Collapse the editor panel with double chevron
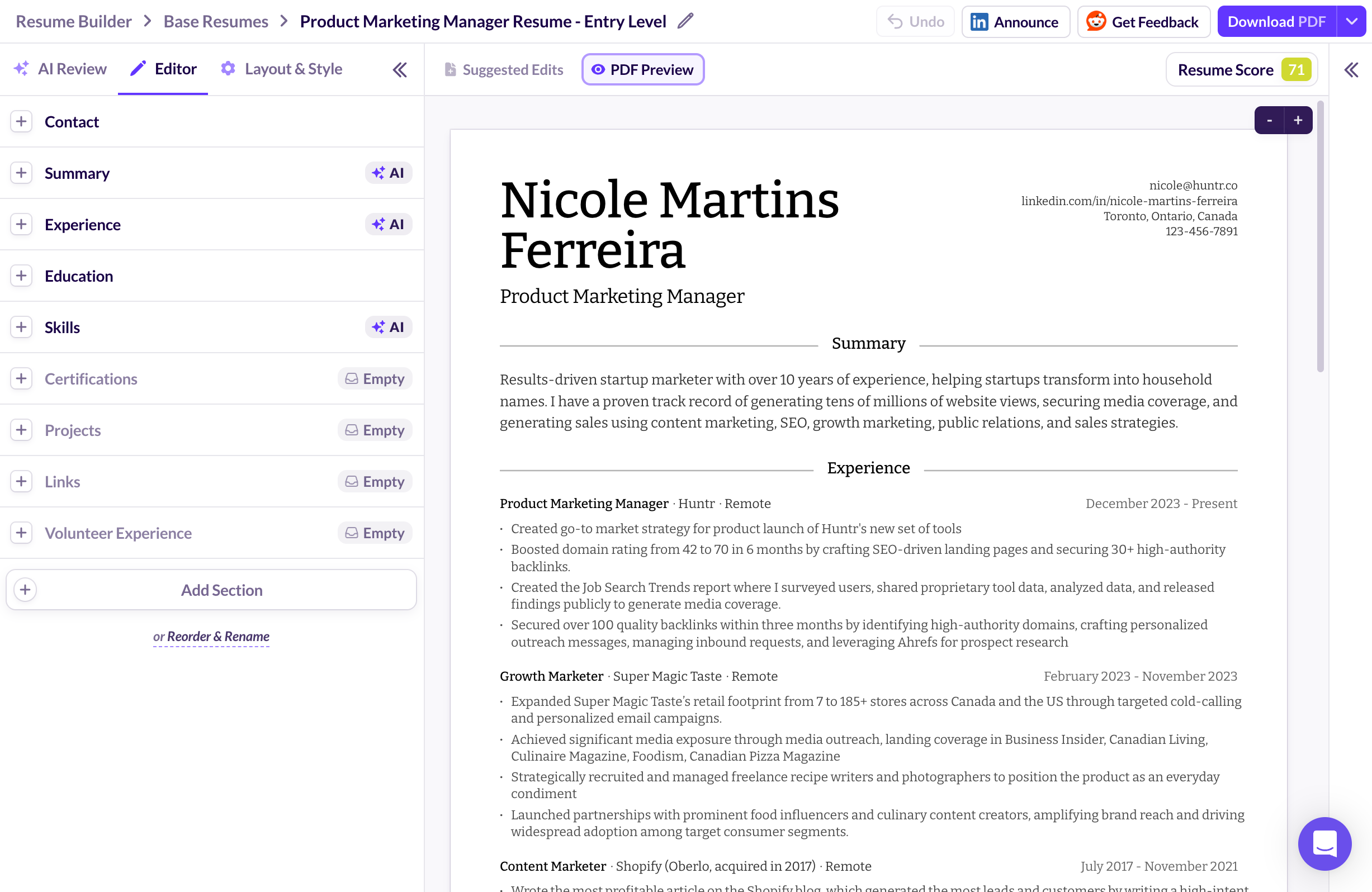The width and height of the screenshot is (1372, 892). tap(400, 70)
